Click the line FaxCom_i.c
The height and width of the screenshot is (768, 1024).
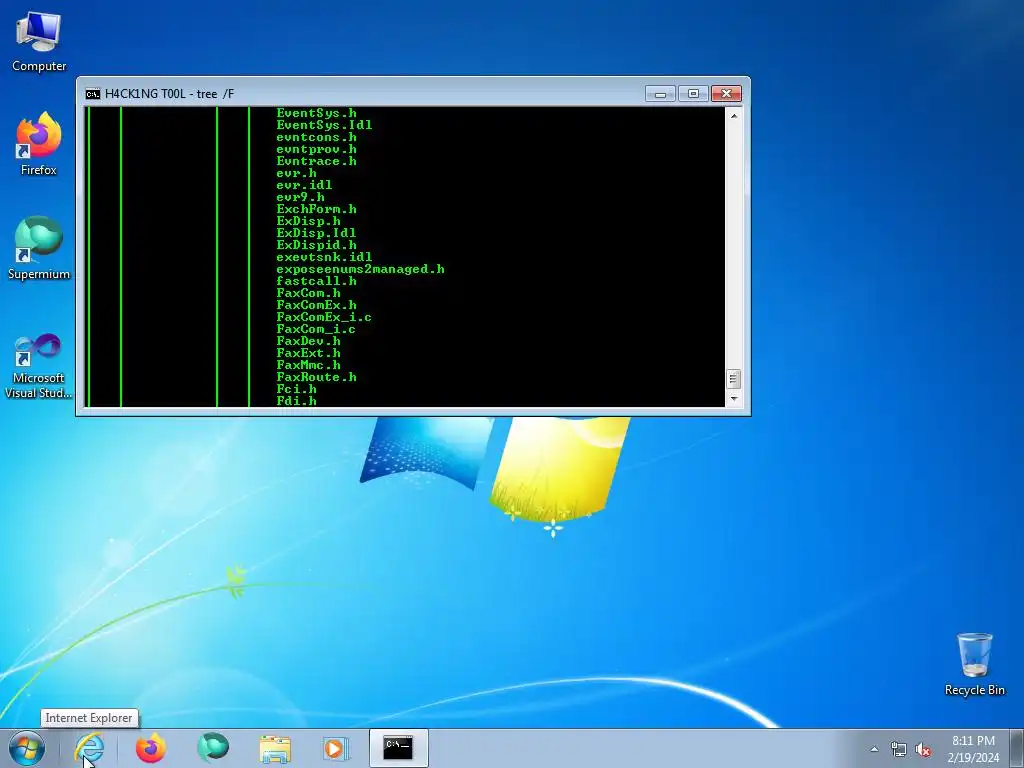[x=317, y=328]
